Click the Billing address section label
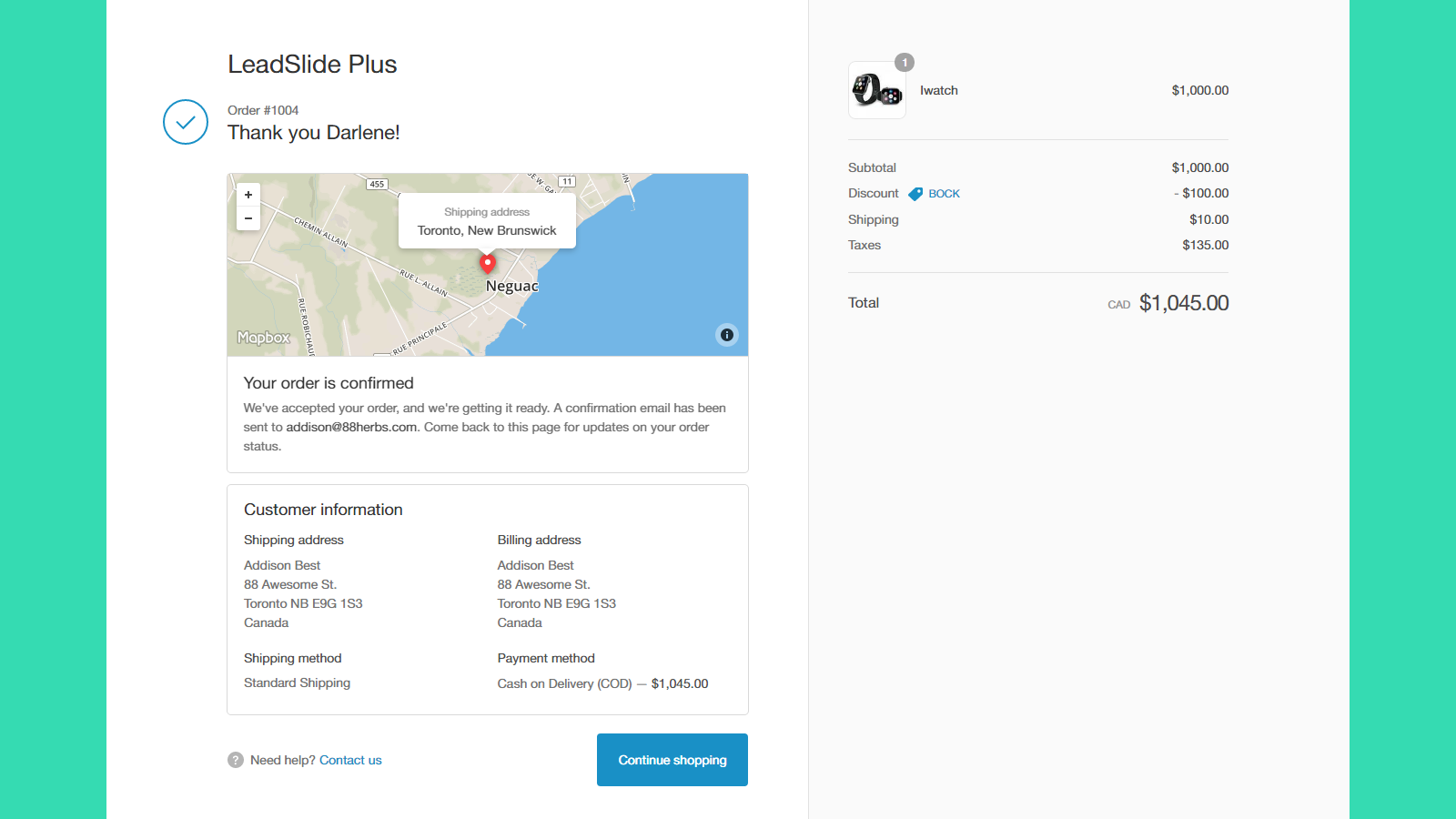 point(539,540)
